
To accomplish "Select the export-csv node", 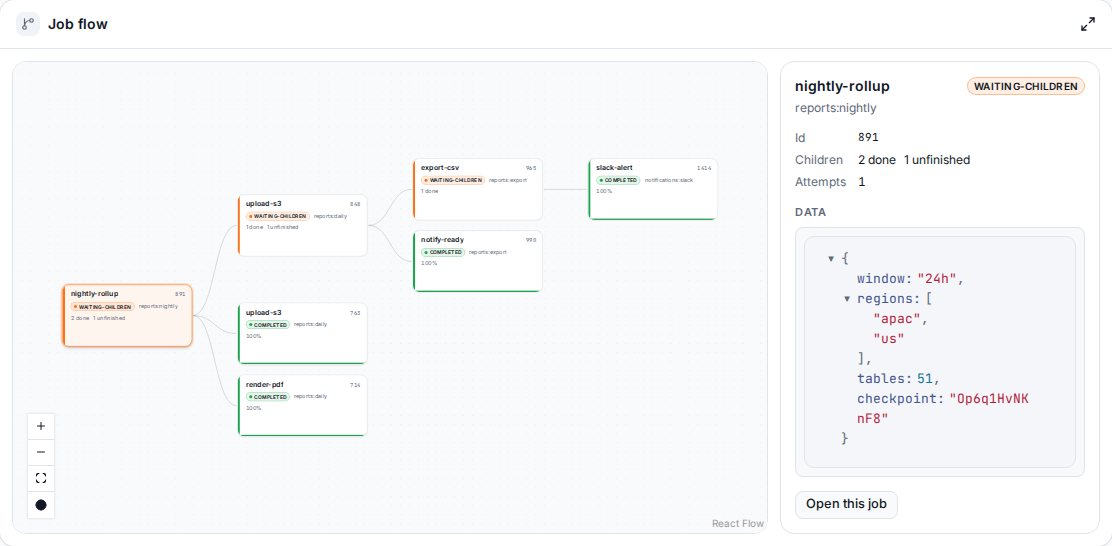I will coord(478,189).
